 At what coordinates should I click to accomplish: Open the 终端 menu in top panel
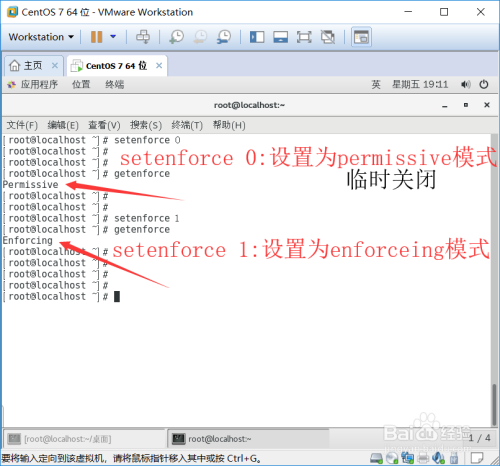(114, 85)
